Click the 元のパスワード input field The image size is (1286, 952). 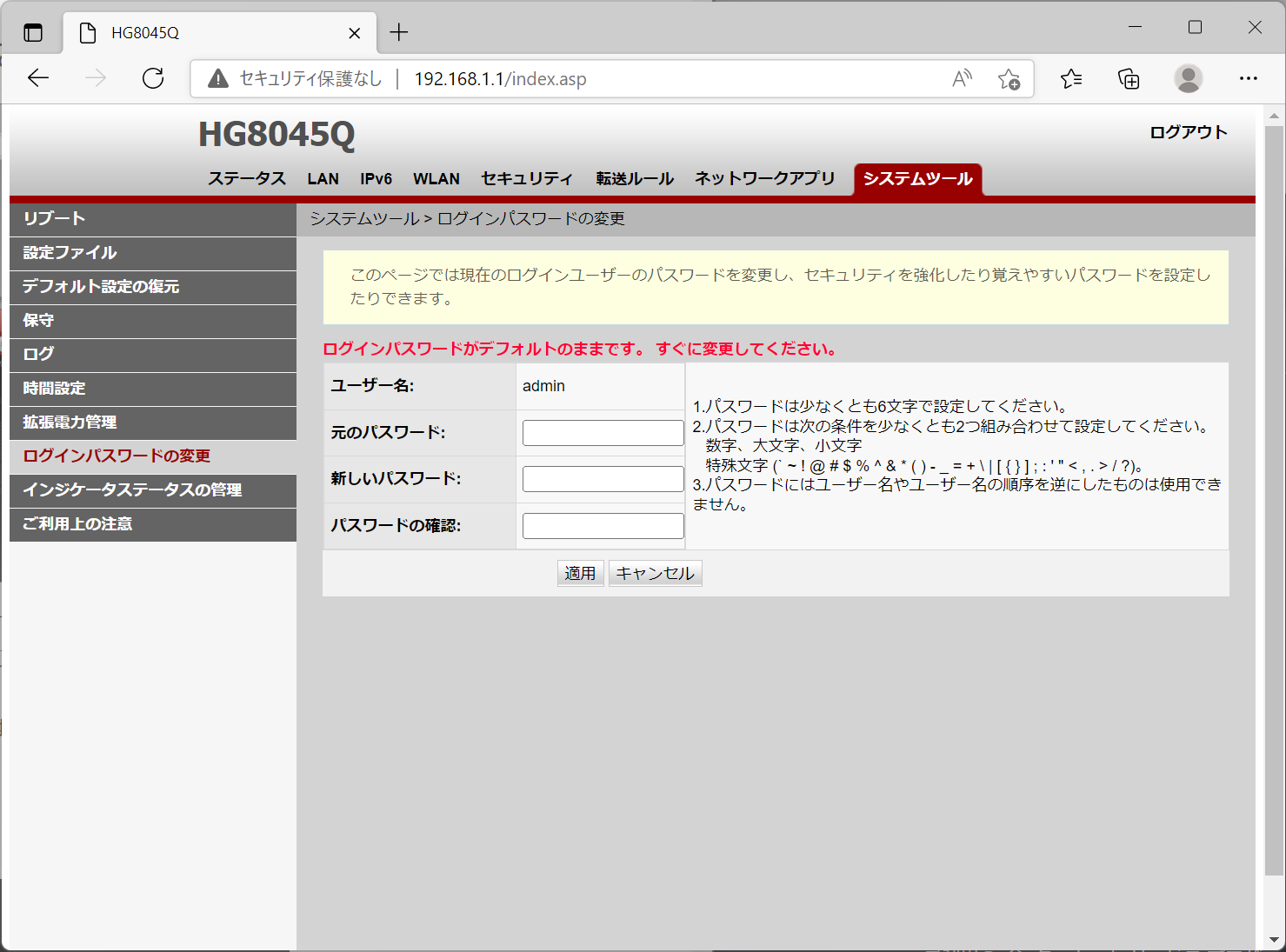pyautogui.click(x=603, y=433)
